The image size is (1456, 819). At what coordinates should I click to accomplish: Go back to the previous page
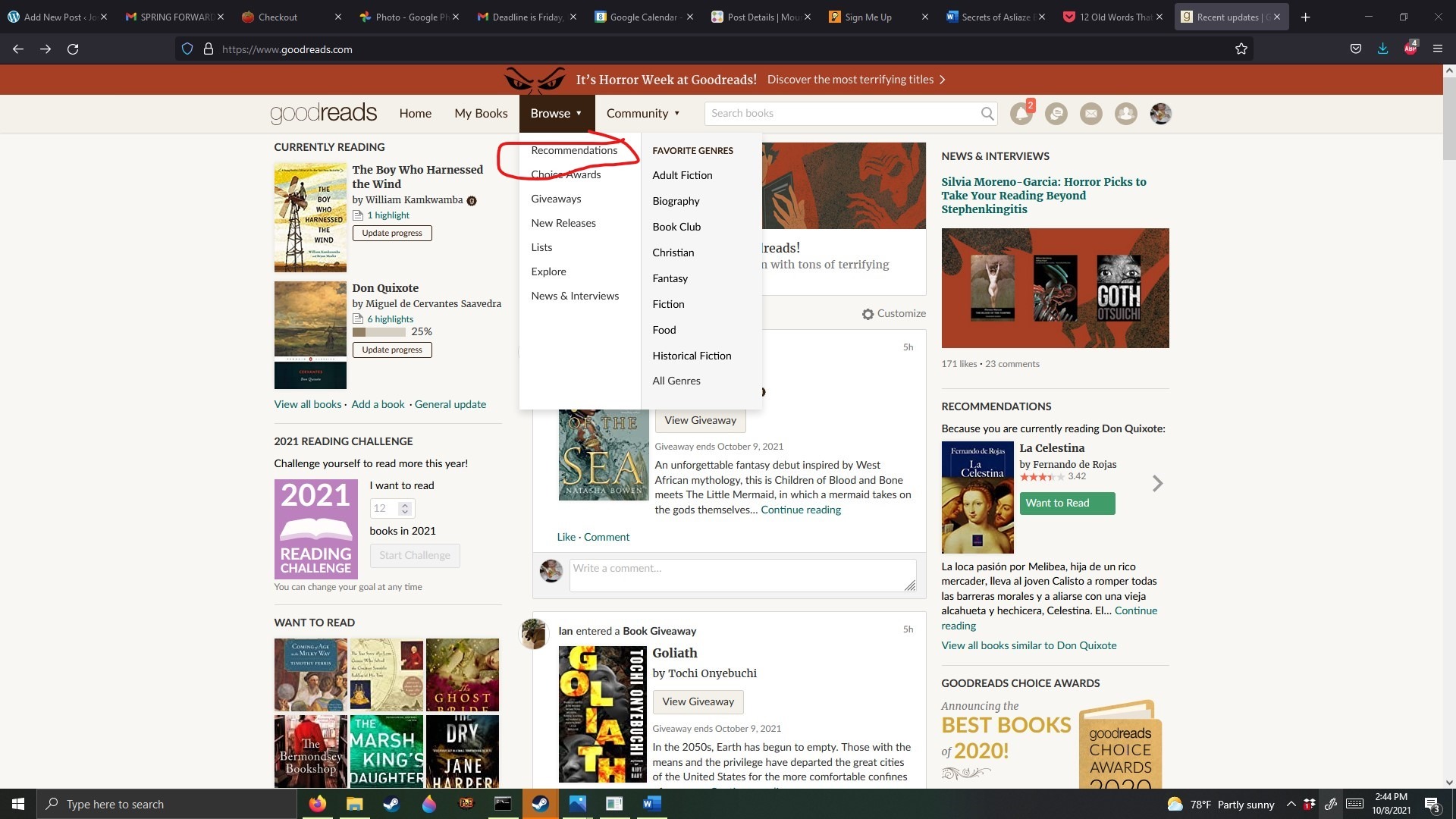(18, 49)
